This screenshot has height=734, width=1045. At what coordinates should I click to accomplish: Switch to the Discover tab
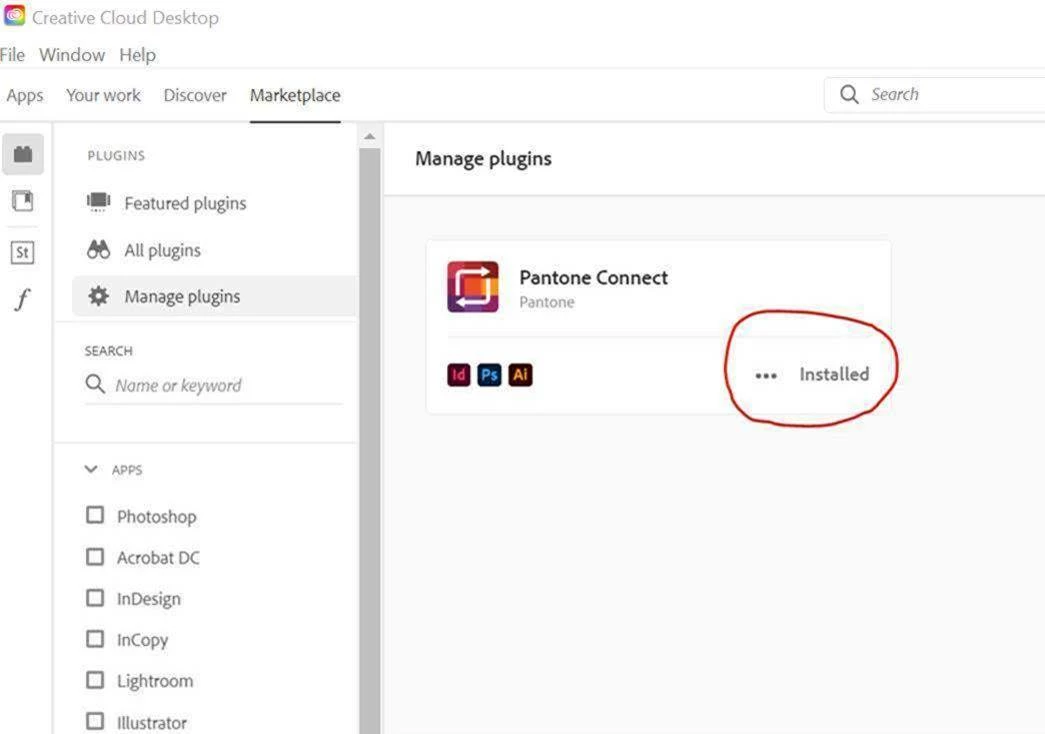tap(195, 95)
